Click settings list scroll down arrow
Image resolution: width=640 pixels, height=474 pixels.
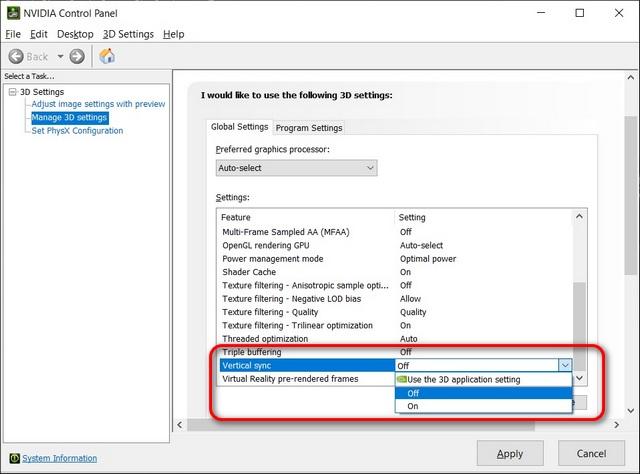coord(579,378)
